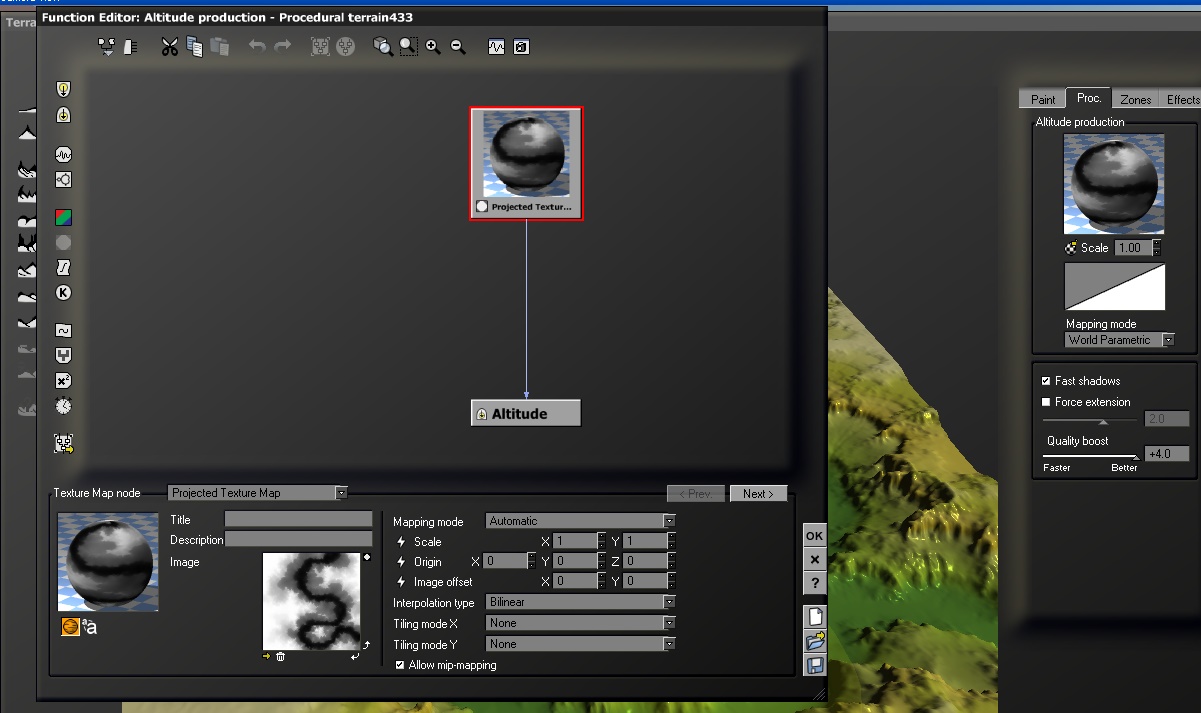Open the Interpolation type Bilinear dropdown
Image resolution: width=1201 pixels, height=713 pixels.
[x=668, y=602]
